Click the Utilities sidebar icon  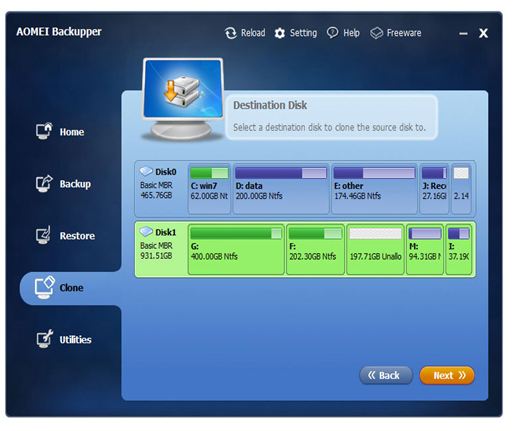coord(44,339)
